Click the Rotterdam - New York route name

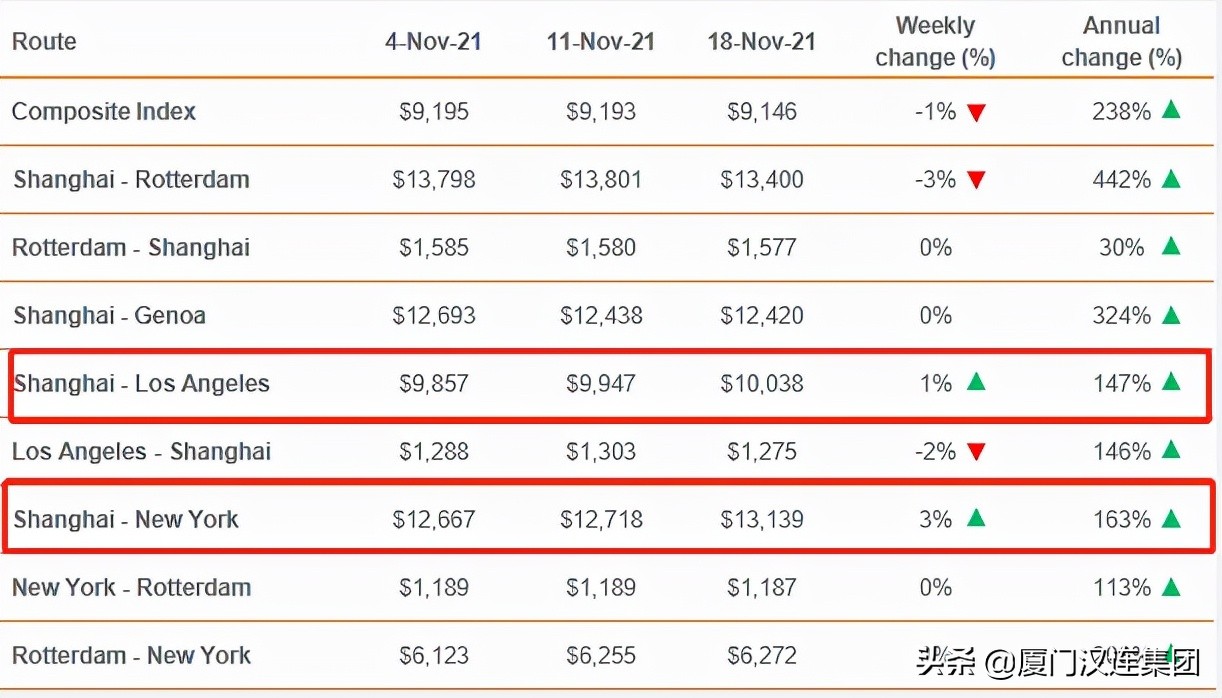pyautogui.click(x=131, y=656)
